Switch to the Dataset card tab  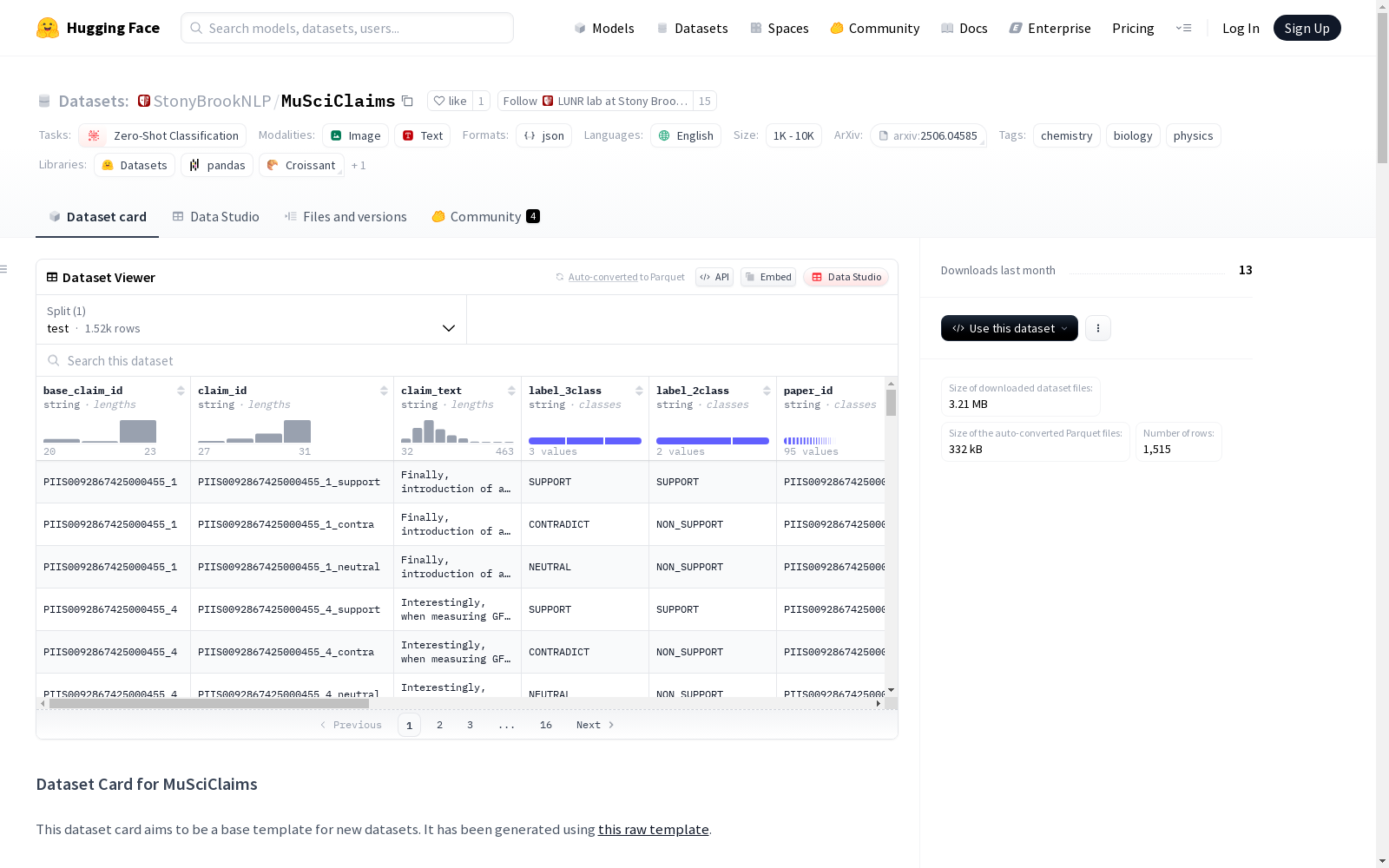(97, 216)
